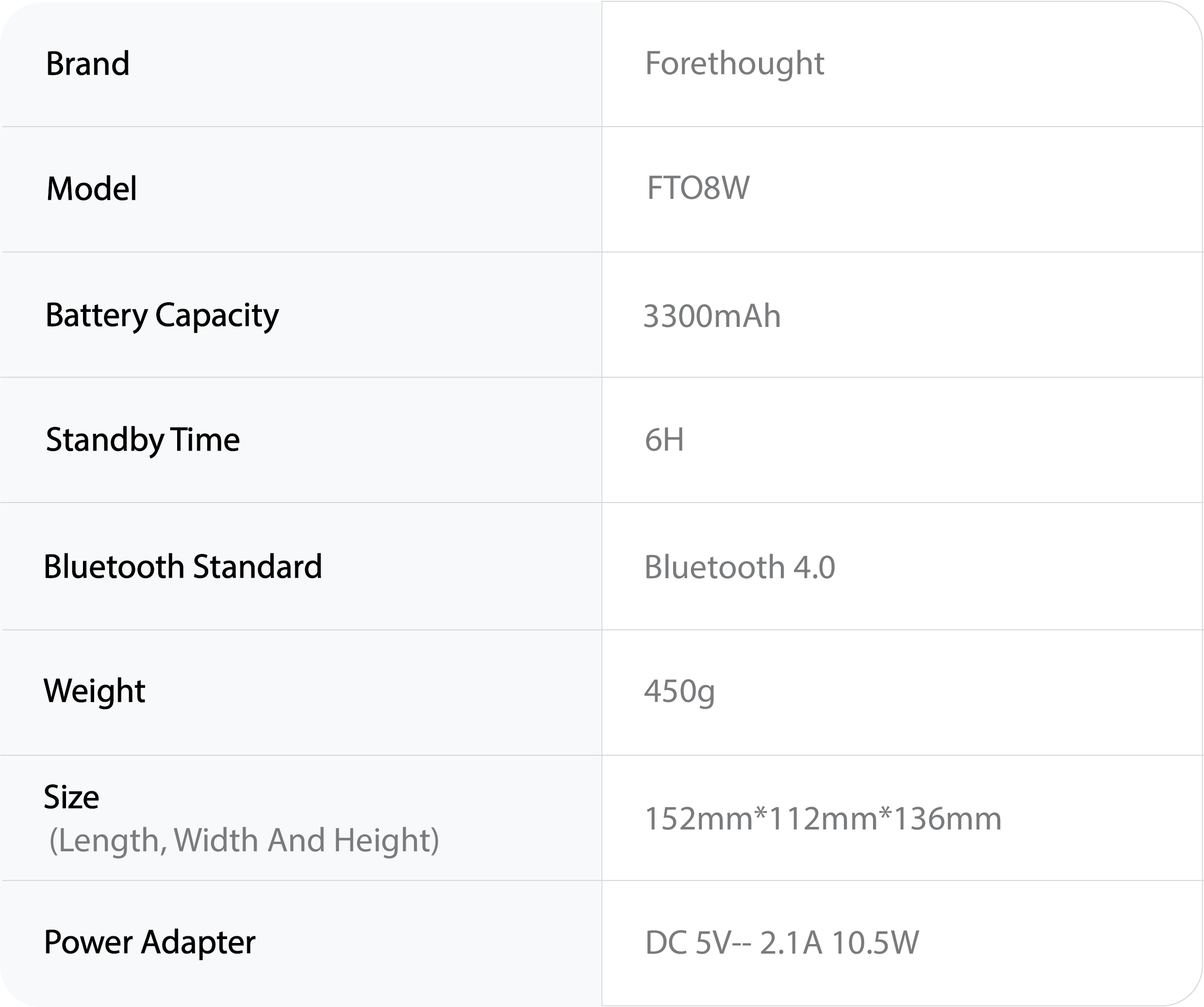The width and height of the screenshot is (1204, 1007).
Task: Click the word Time in Standby Time
Action: click(205, 439)
